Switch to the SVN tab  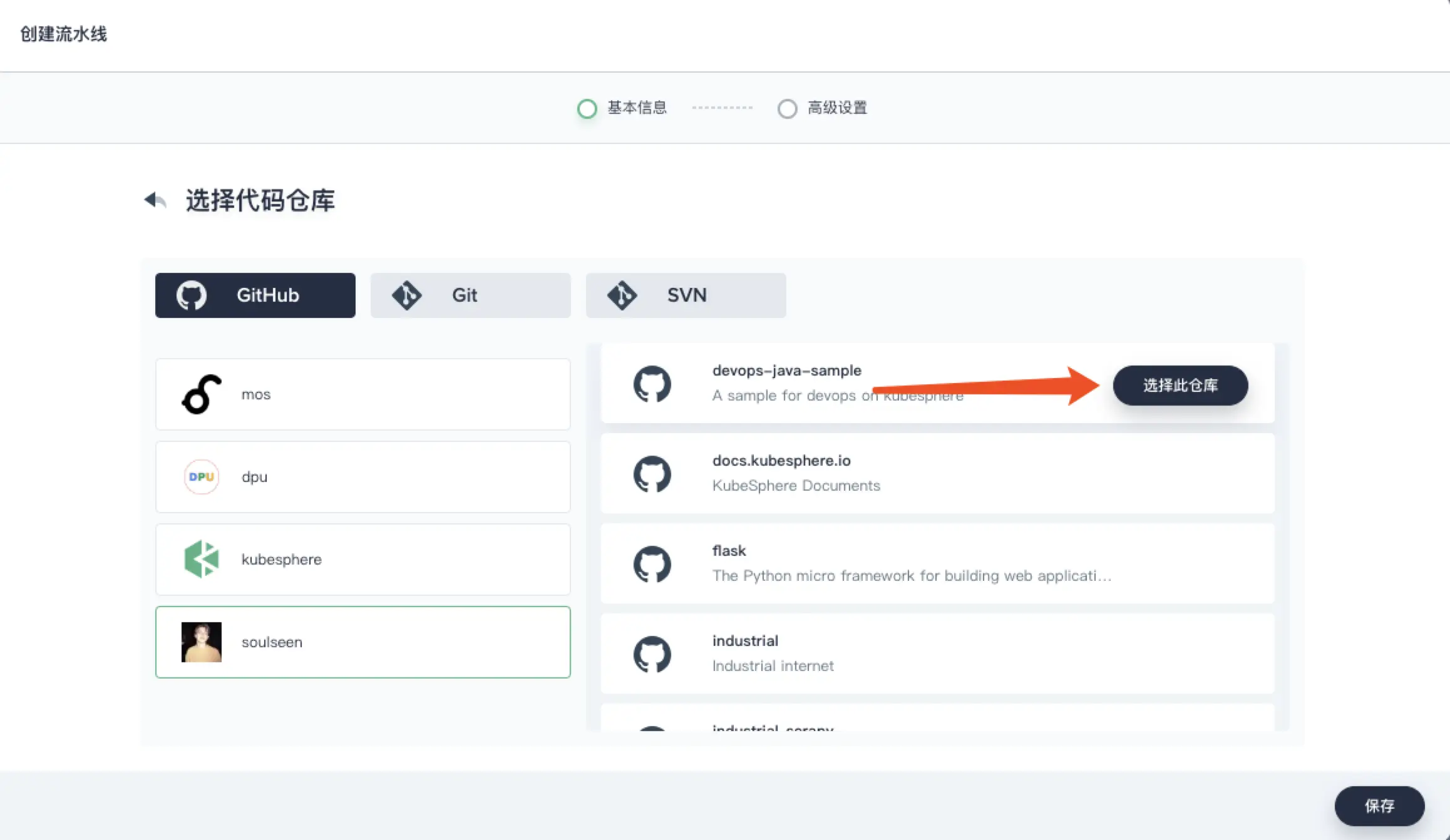pyautogui.click(x=686, y=295)
